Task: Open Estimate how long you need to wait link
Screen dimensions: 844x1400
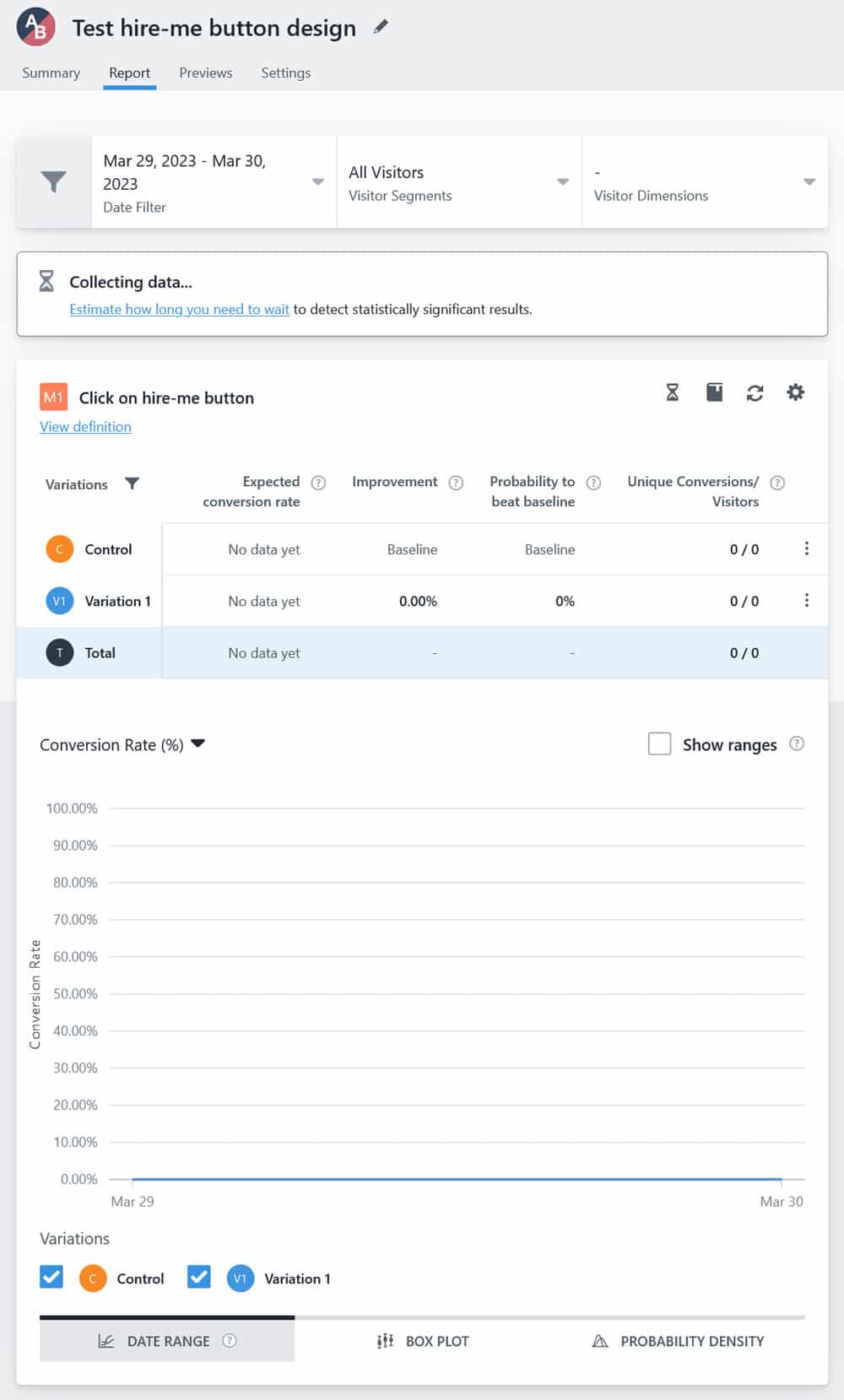Action: (179, 309)
